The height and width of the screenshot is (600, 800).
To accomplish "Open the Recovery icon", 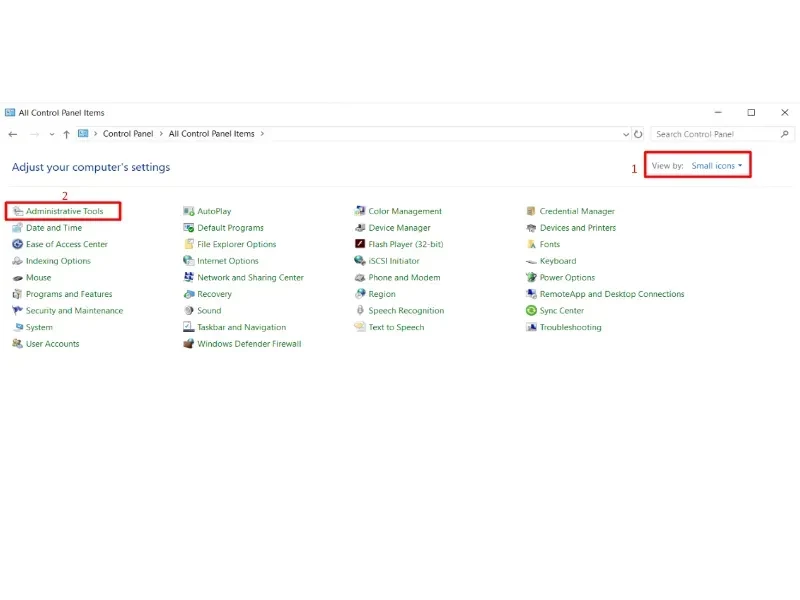I will [189, 294].
